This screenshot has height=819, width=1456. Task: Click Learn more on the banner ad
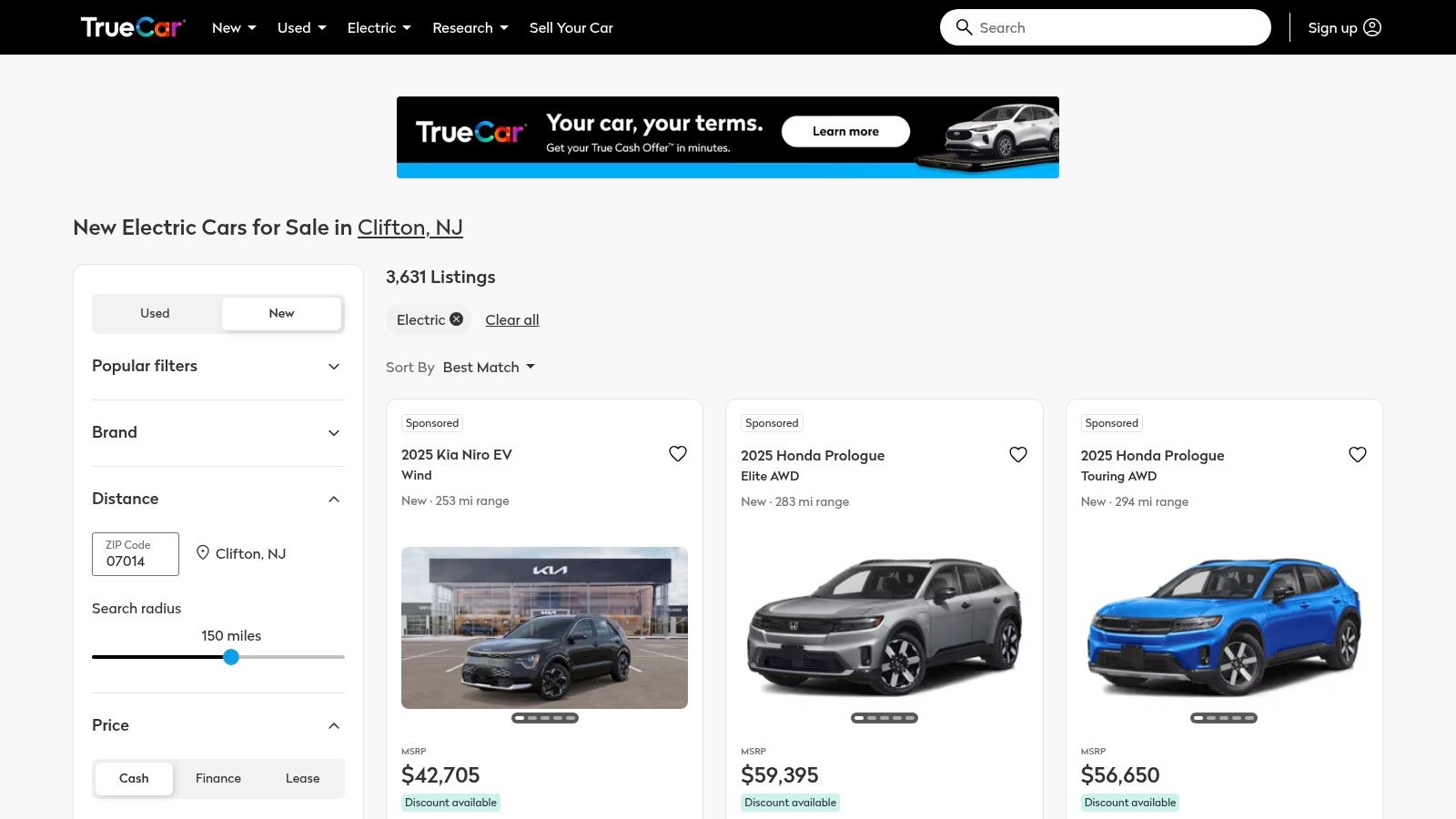click(x=844, y=131)
